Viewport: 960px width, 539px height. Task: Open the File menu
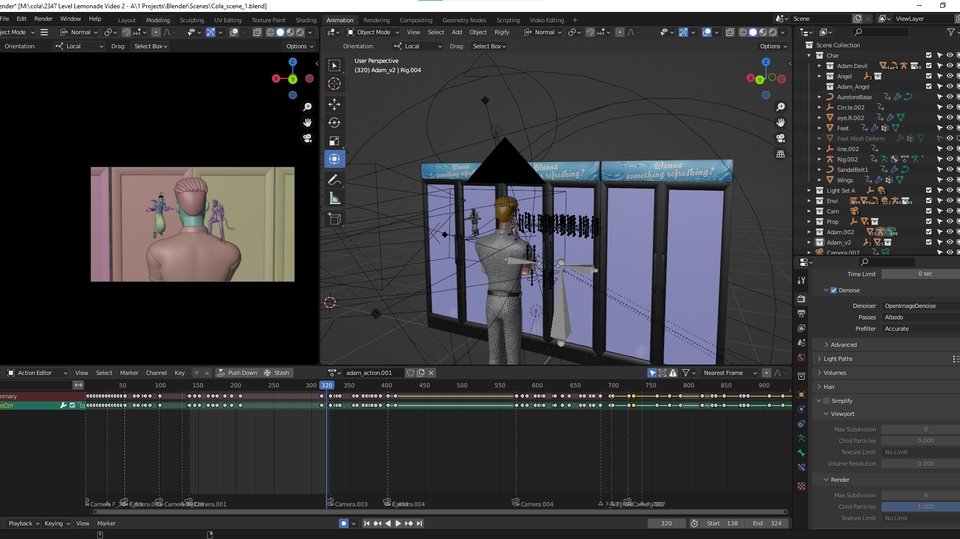(5, 19)
